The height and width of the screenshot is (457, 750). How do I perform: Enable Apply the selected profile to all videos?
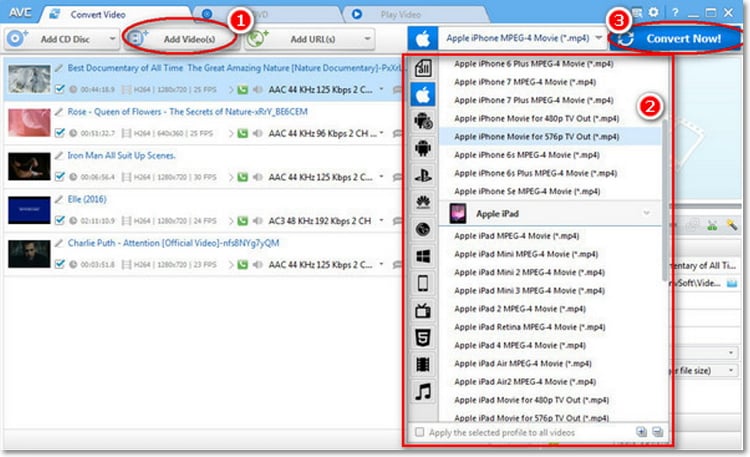(x=419, y=432)
